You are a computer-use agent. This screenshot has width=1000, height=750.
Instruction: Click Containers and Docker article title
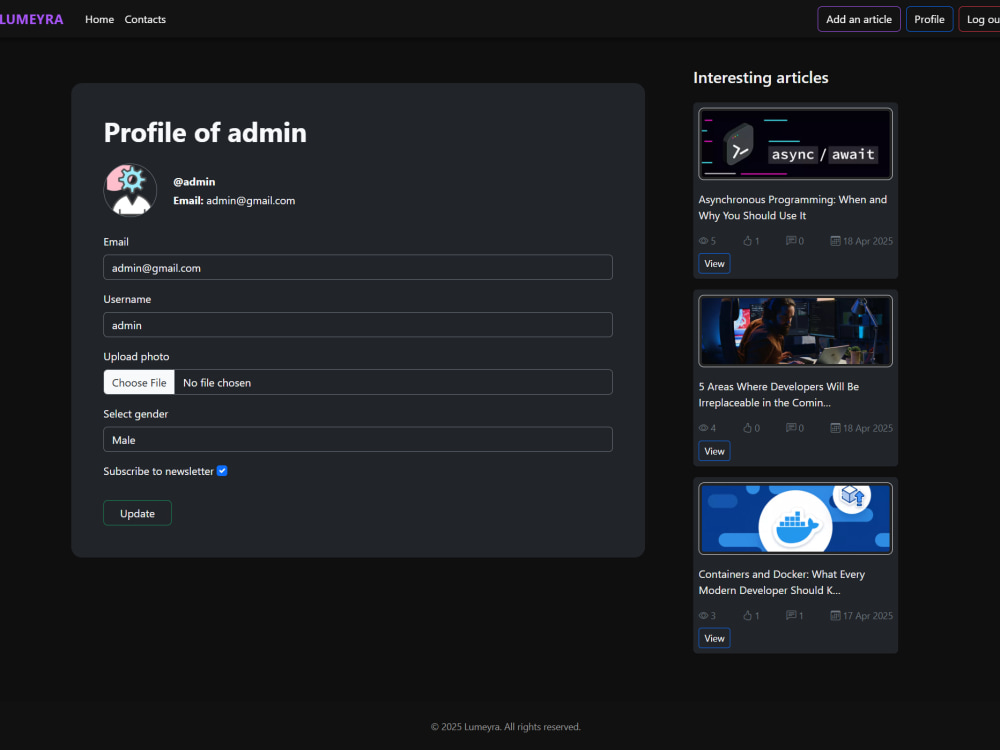click(781, 582)
